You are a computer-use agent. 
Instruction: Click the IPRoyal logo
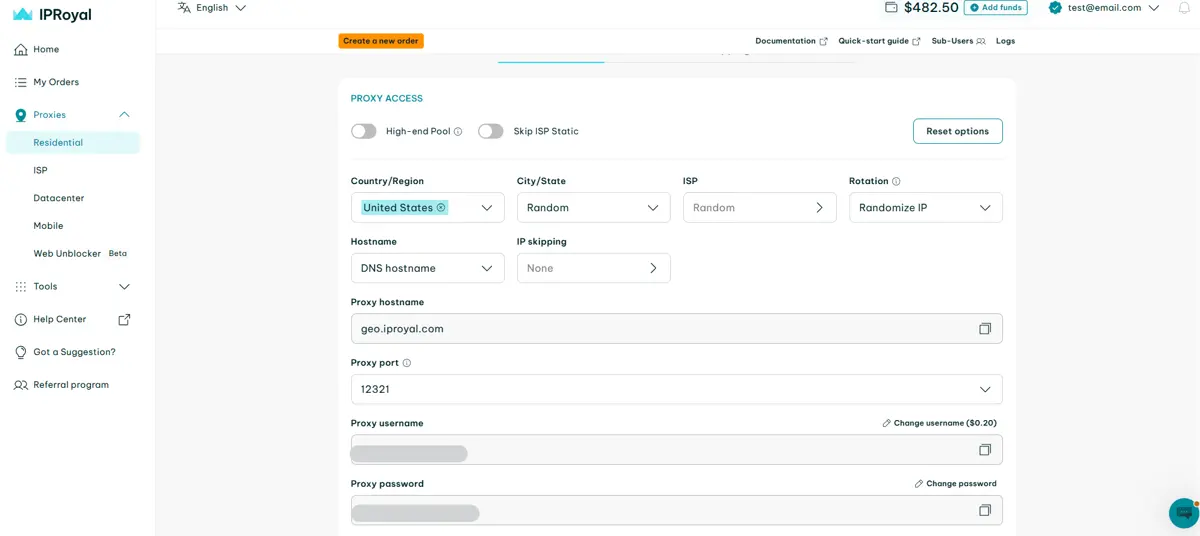[x=52, y=15]
